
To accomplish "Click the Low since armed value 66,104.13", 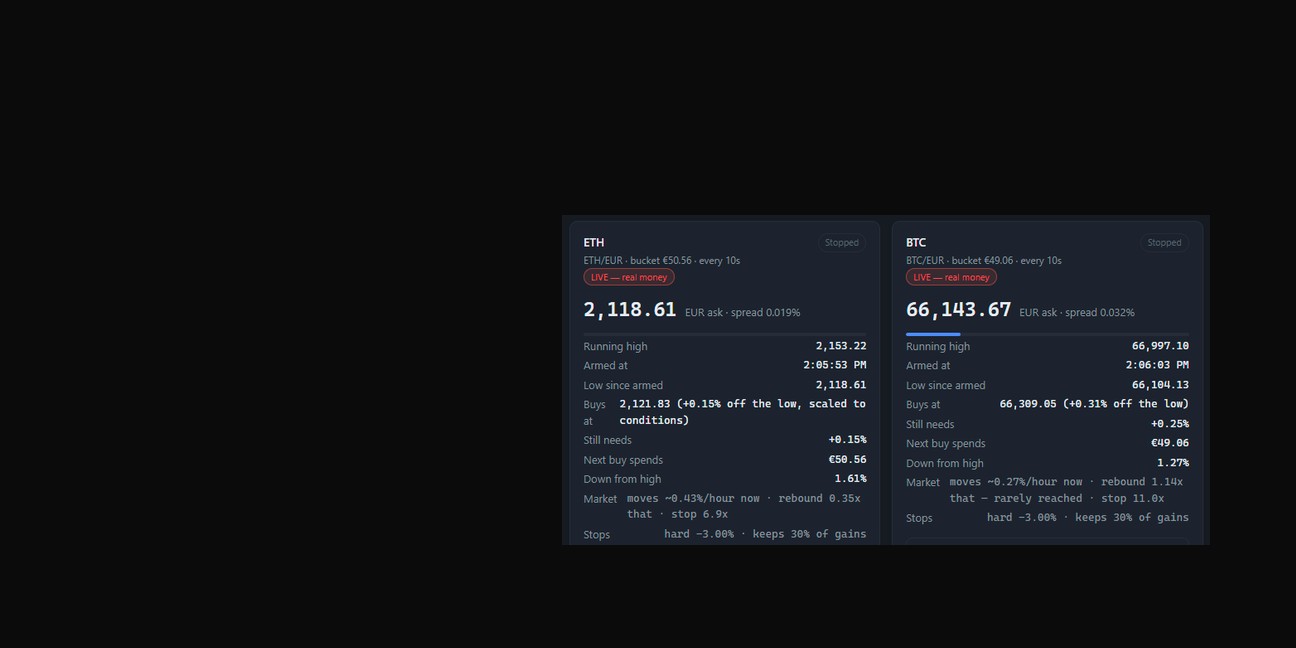I will [x=1160, y=385].
